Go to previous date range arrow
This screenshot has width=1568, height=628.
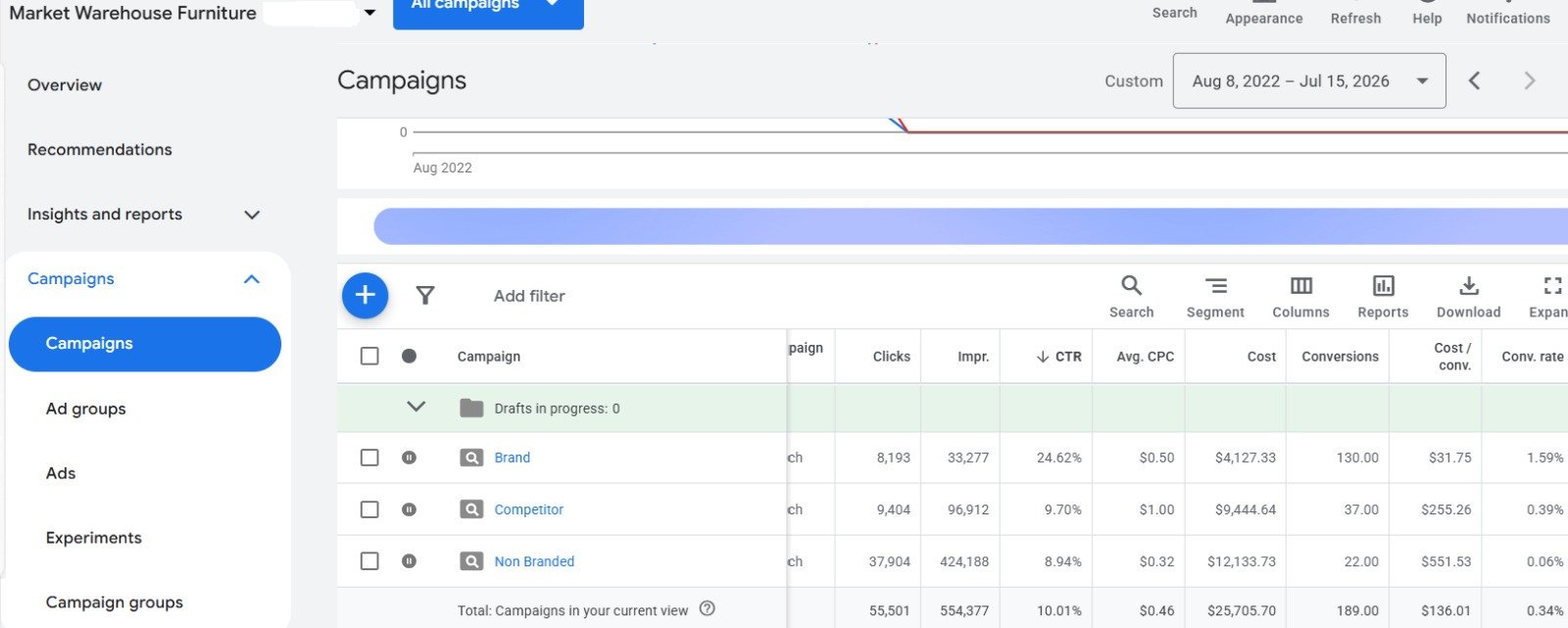pyautogui.click(x=1474, y=80)
